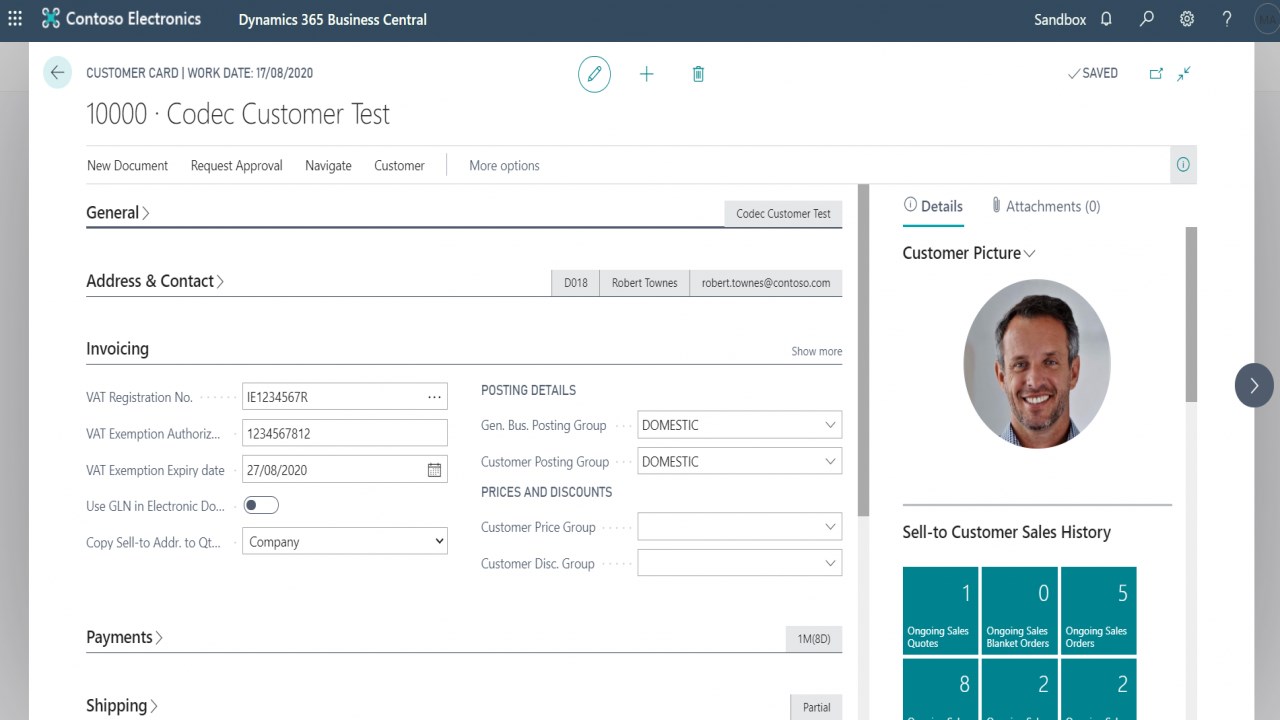Click the customer card vertical scrollbar
The width and height of the screenshot is (1280, 720).
tap(863, 350)
